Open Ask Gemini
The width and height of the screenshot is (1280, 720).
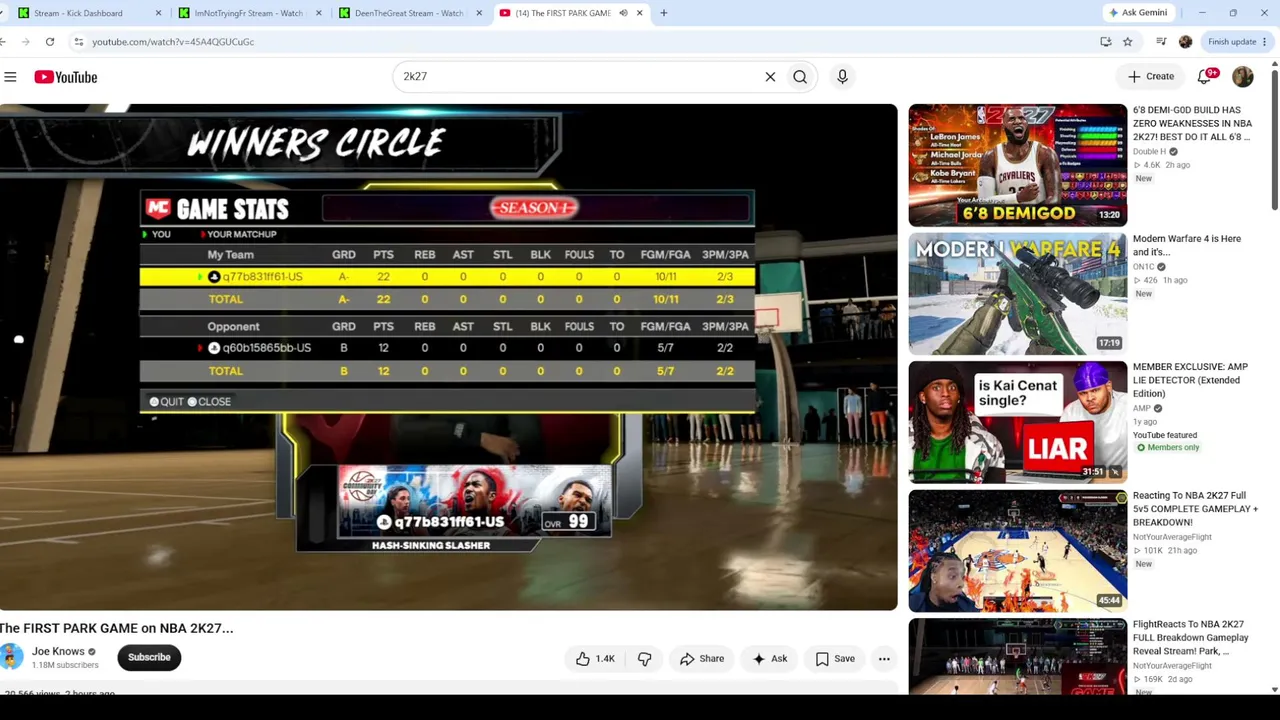pyautogui.click(x=1138, y=13)
